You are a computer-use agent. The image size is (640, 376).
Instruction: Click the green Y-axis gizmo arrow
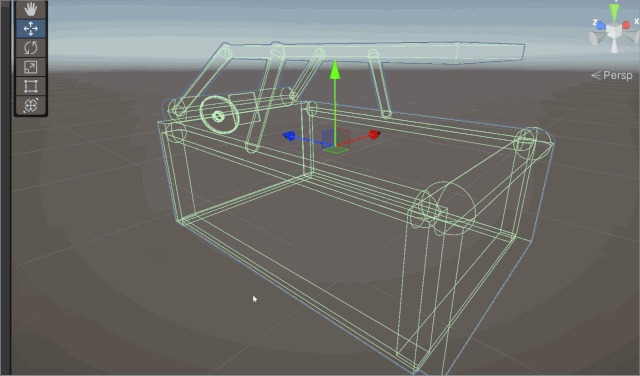[x=335, y=70]
